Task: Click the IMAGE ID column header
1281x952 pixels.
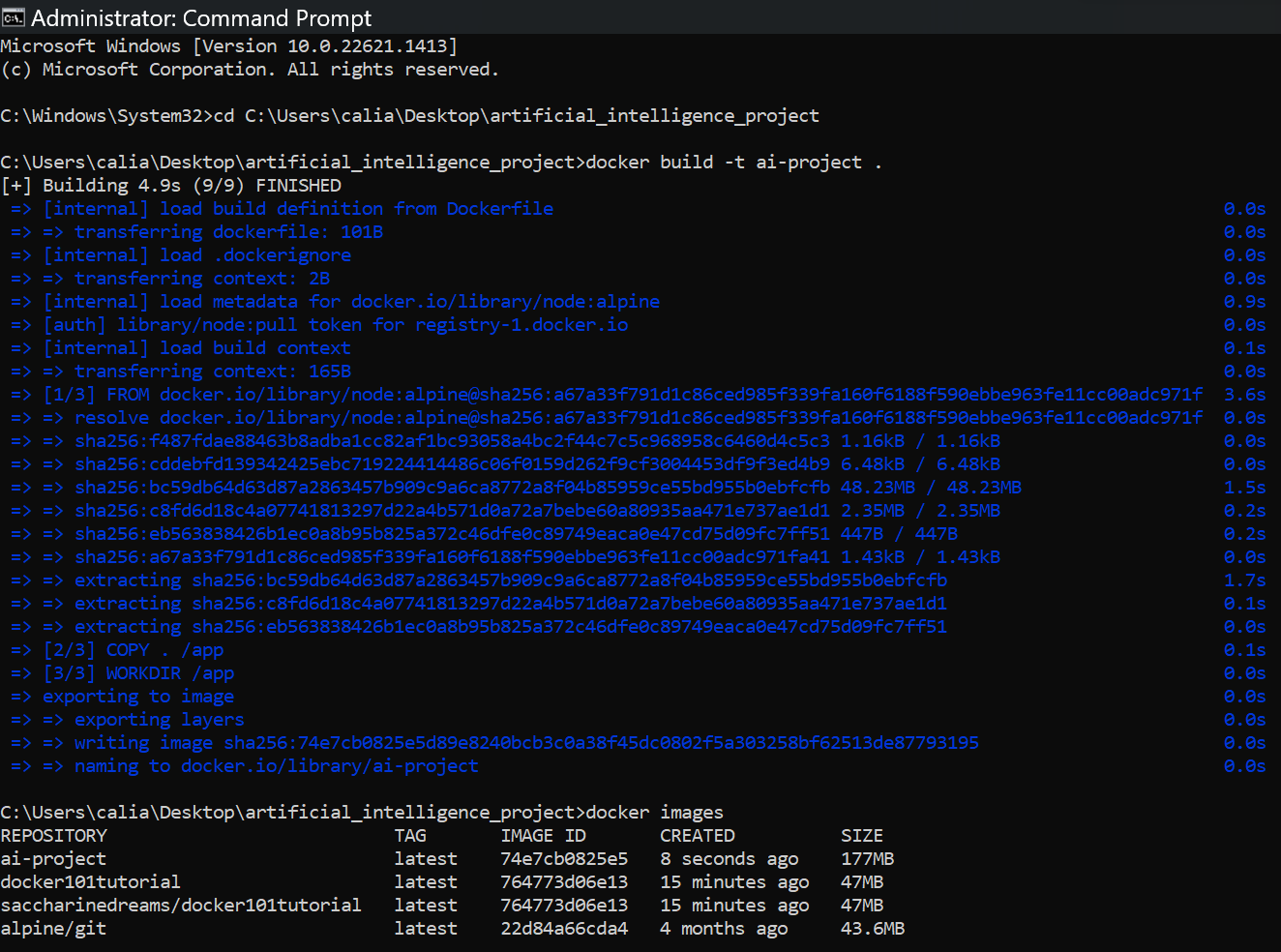Action: [544, 836]
